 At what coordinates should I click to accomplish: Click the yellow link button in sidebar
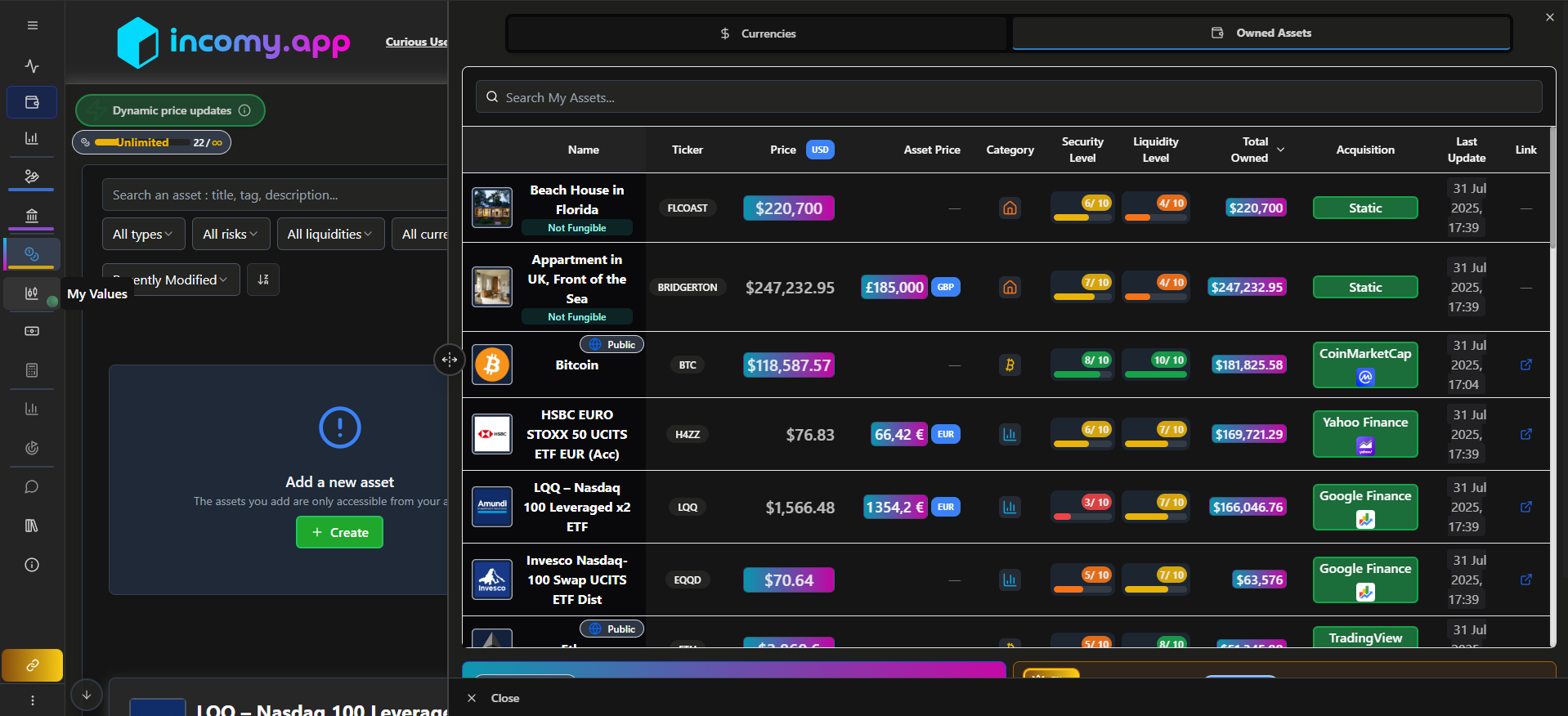tap(32, 665)
